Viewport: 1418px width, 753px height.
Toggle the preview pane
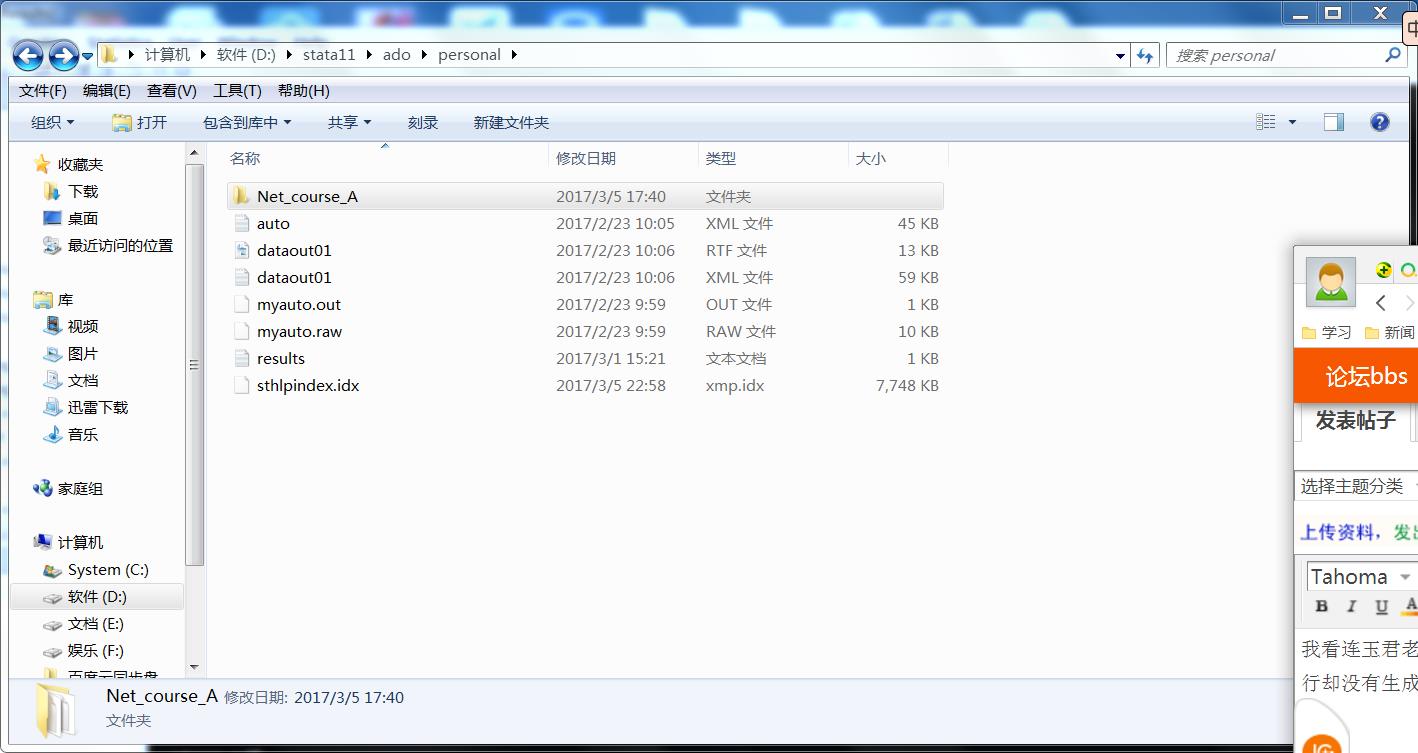coord(1334,122)
